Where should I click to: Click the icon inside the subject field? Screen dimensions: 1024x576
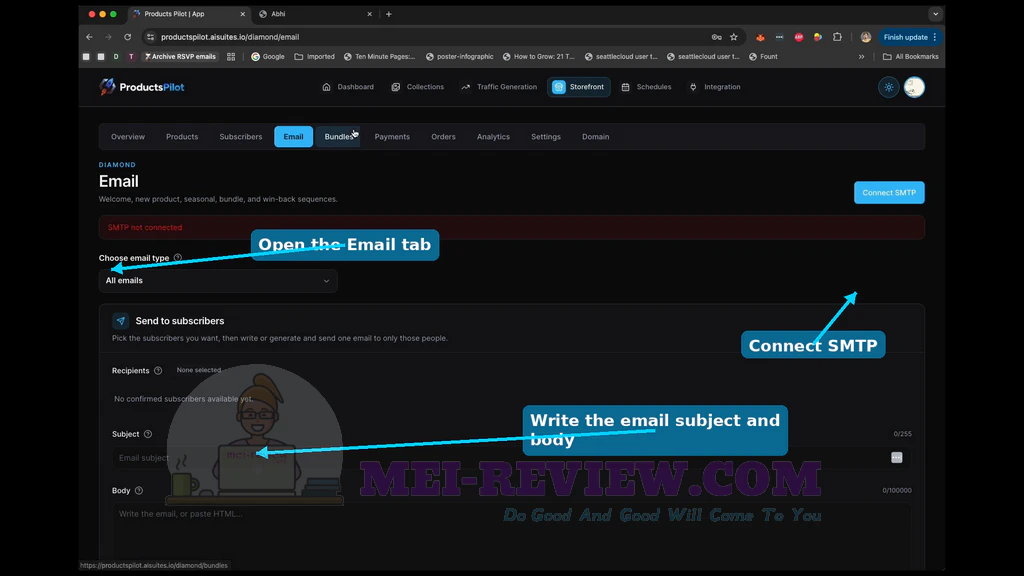tap(897, 458)
